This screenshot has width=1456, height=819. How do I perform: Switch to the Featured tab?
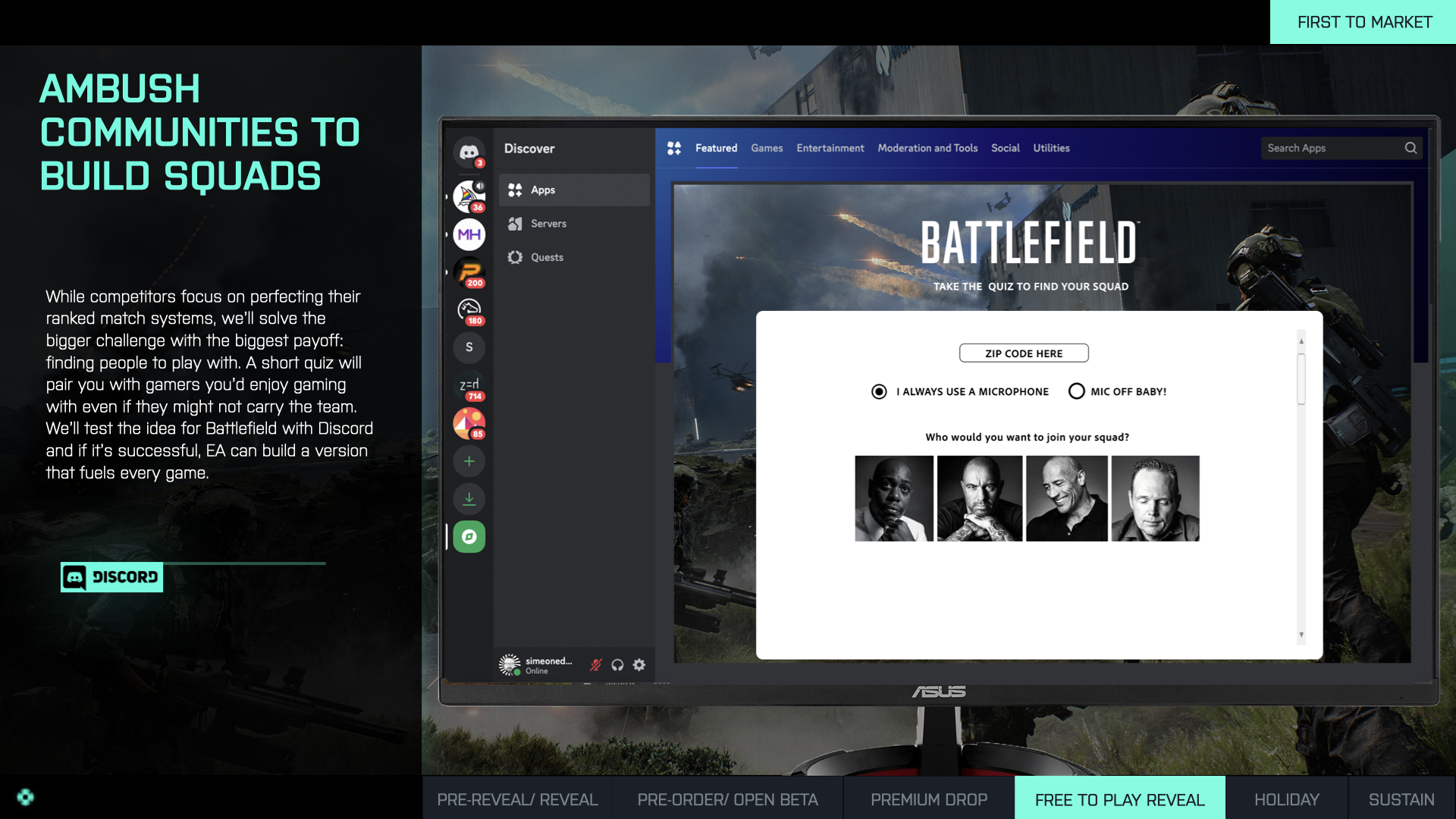pos(716,148)
